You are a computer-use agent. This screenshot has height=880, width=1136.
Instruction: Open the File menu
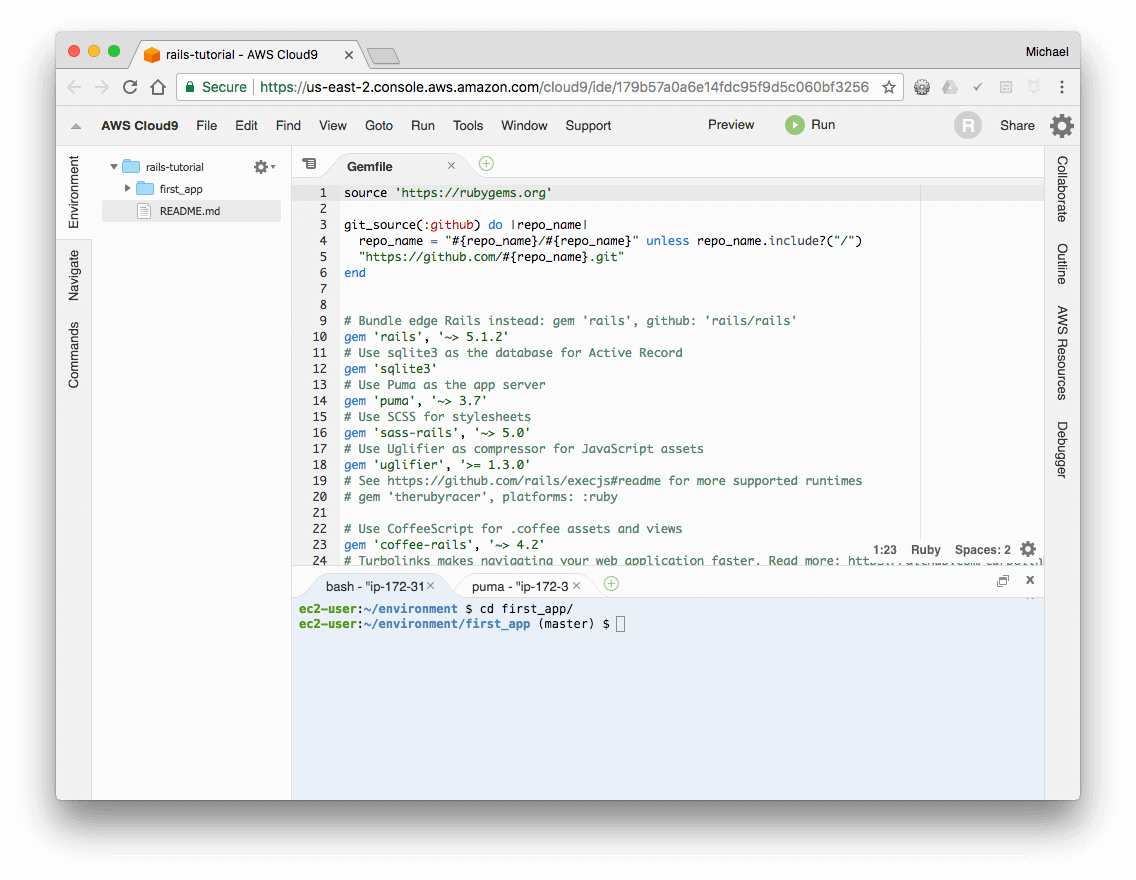click(x=206, y=125)
